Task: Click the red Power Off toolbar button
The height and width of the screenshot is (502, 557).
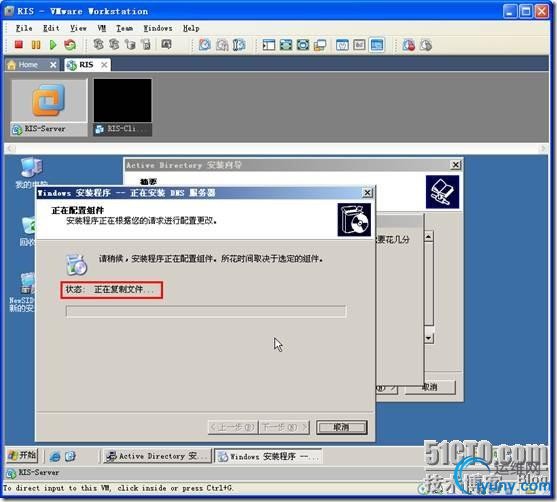Action: click(18, 45)
